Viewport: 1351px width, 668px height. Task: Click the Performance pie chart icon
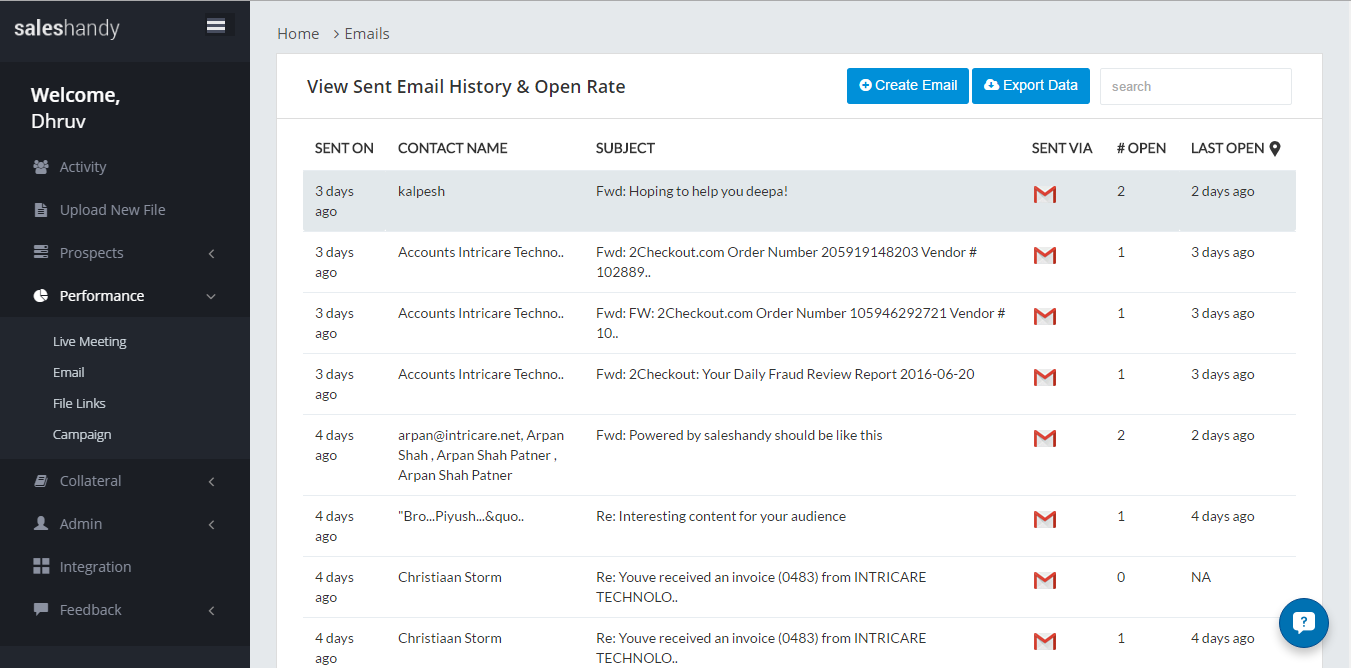41,296
